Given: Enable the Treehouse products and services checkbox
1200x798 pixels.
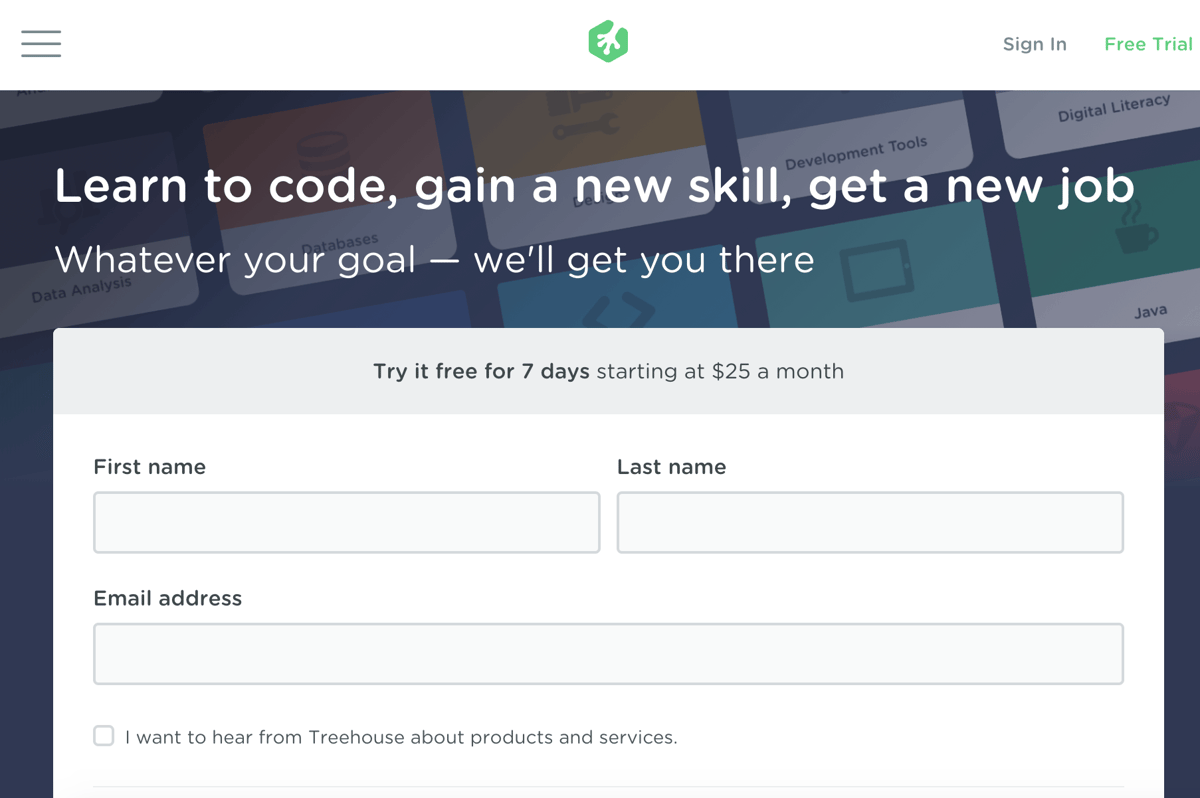Looking at the screenshot, I should tap(104, 736).
